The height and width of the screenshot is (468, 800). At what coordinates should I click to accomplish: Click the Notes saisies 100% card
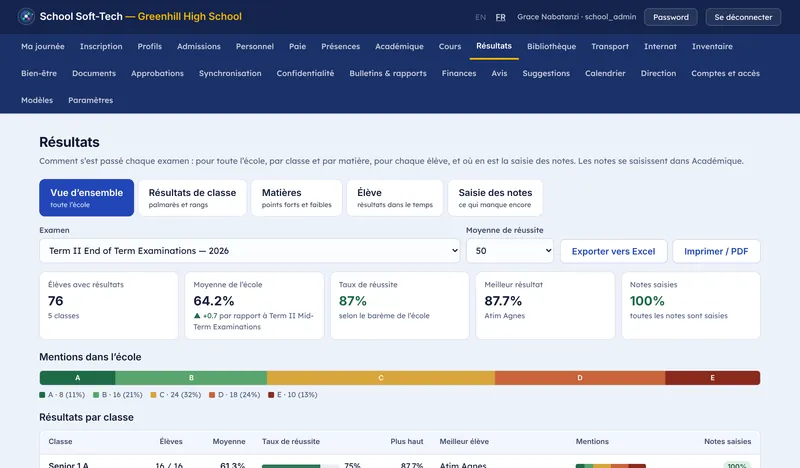pos(691,305)
